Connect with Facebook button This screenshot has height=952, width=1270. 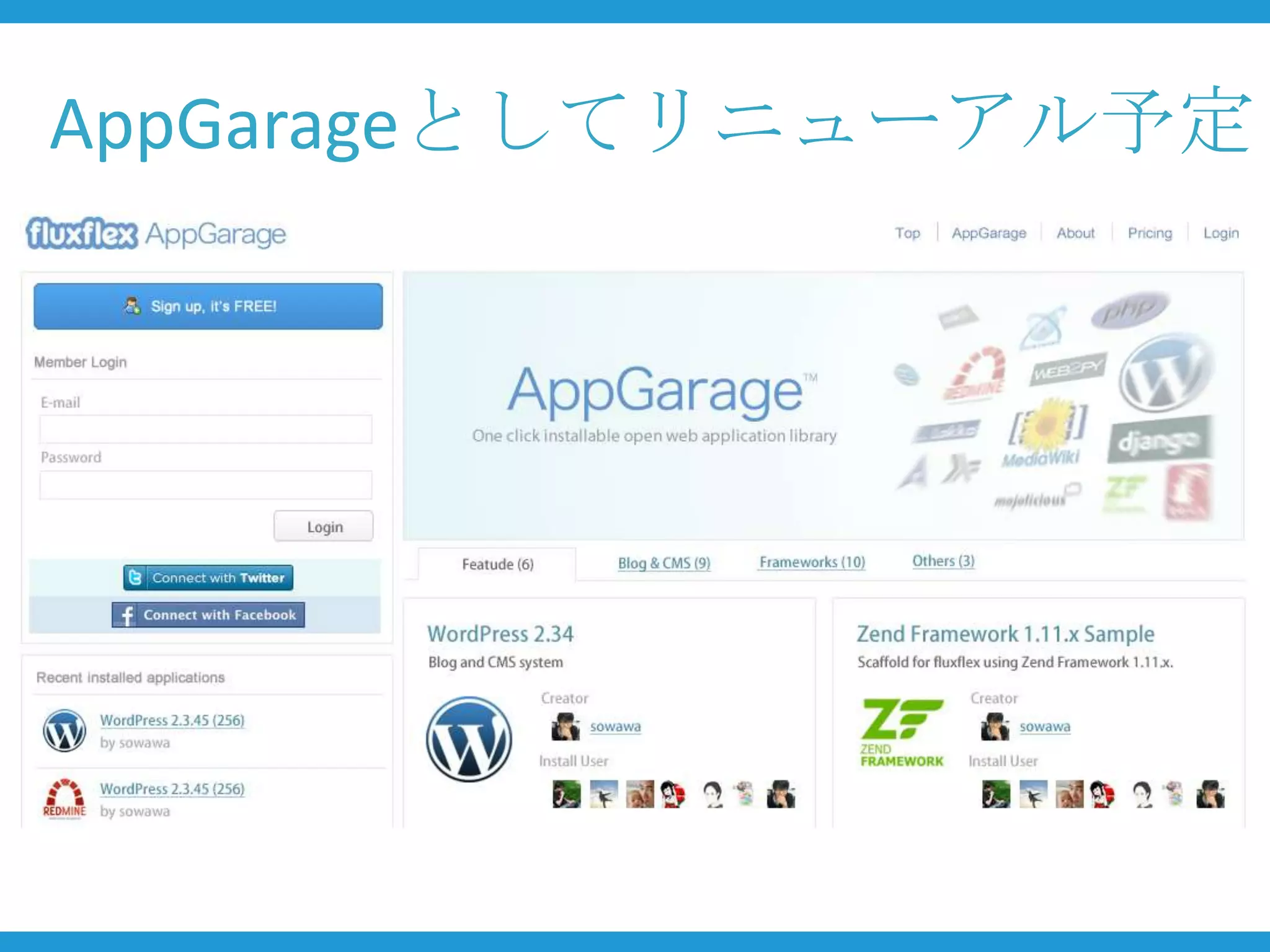(x=208, y=615)
